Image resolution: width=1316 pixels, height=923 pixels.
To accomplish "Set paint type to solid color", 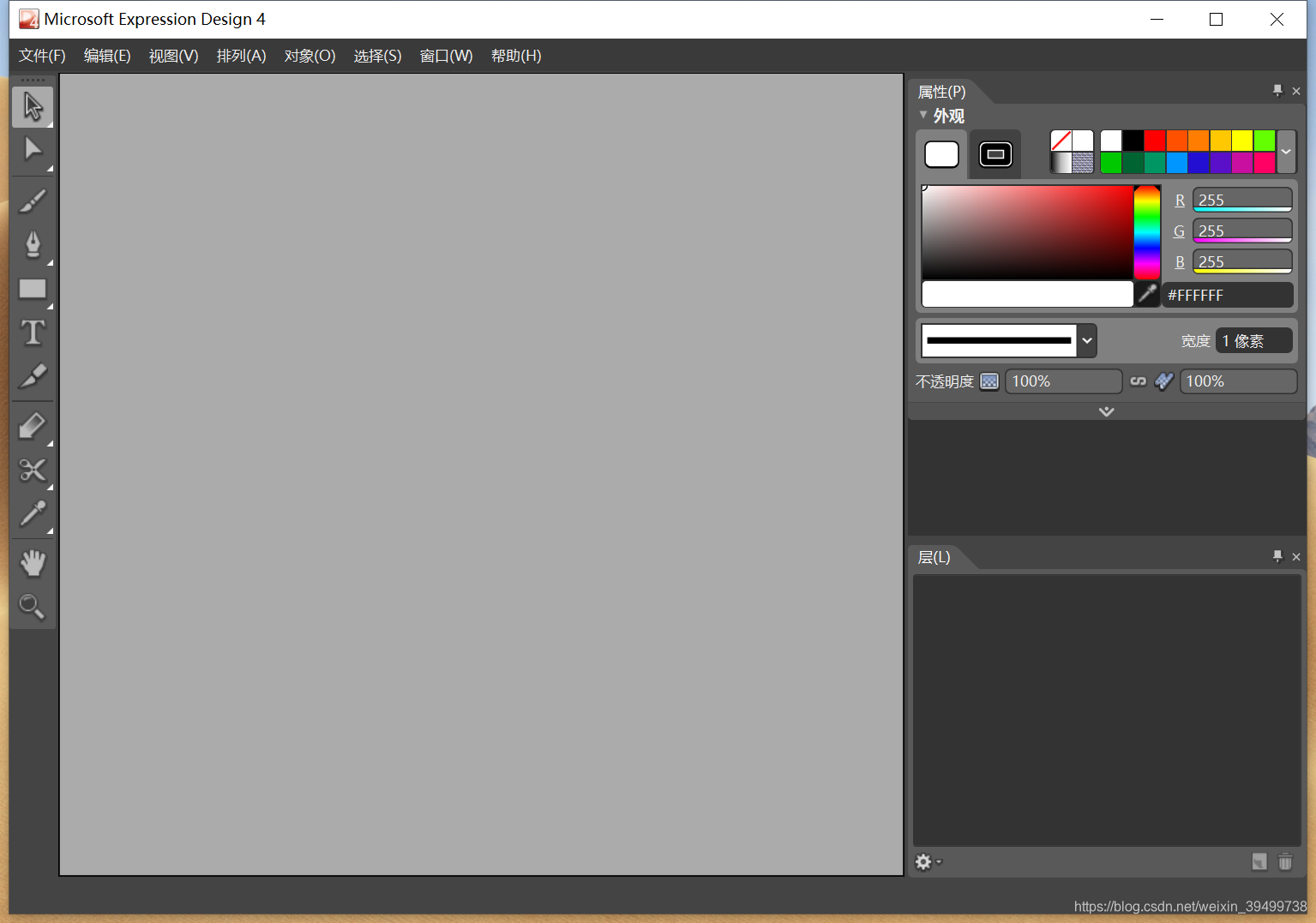I will (x=1083, y=141).
